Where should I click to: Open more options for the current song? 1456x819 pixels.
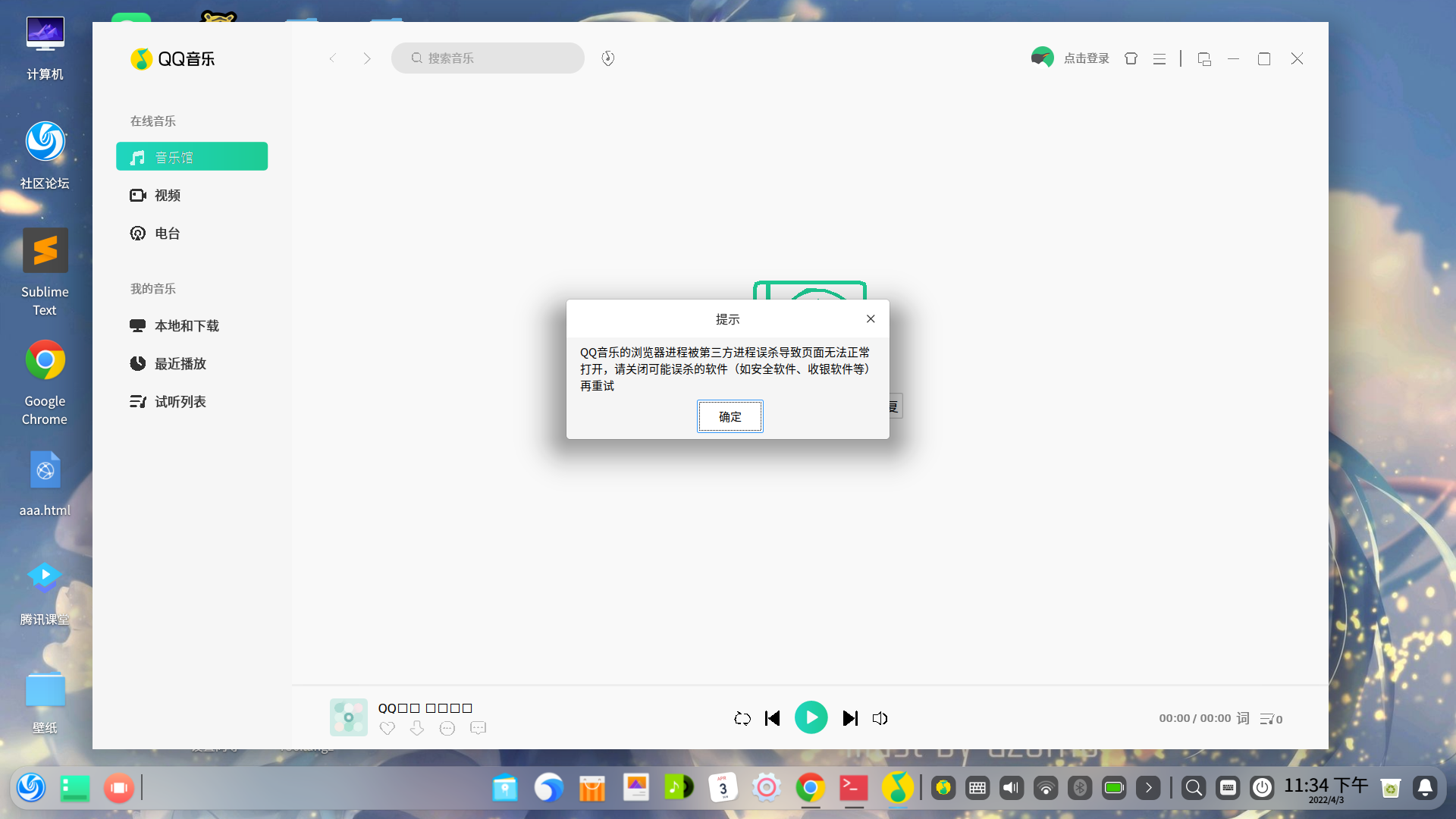pos(447,728)
